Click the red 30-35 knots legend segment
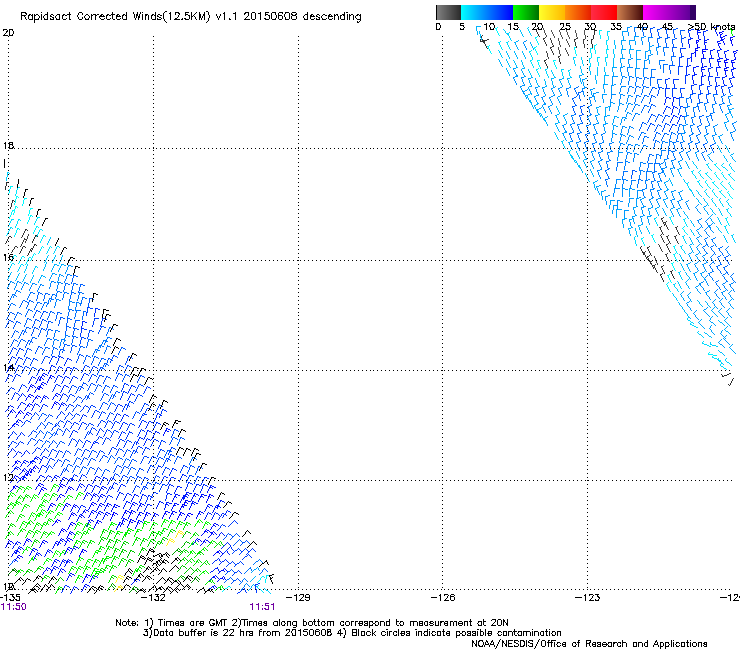 tap(604, 12)
